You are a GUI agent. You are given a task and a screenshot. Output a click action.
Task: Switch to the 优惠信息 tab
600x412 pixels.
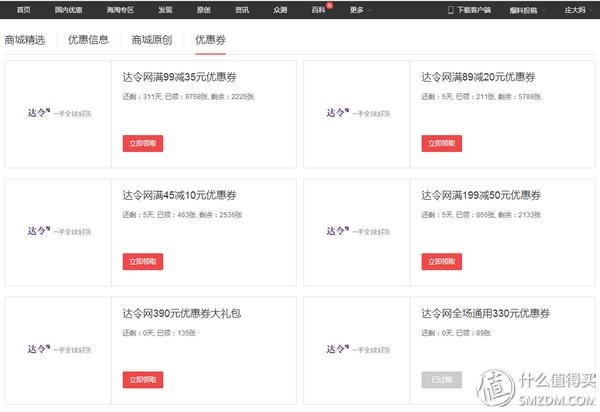click(x=88, y=40)
